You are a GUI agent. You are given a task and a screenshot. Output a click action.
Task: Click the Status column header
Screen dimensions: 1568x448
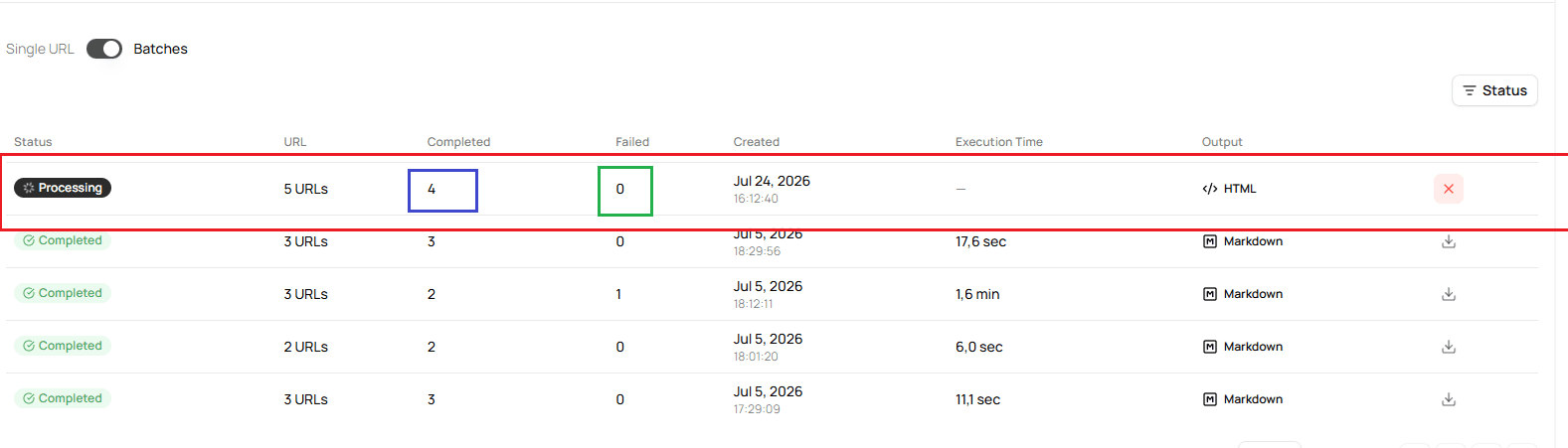[x=33, y=142]
